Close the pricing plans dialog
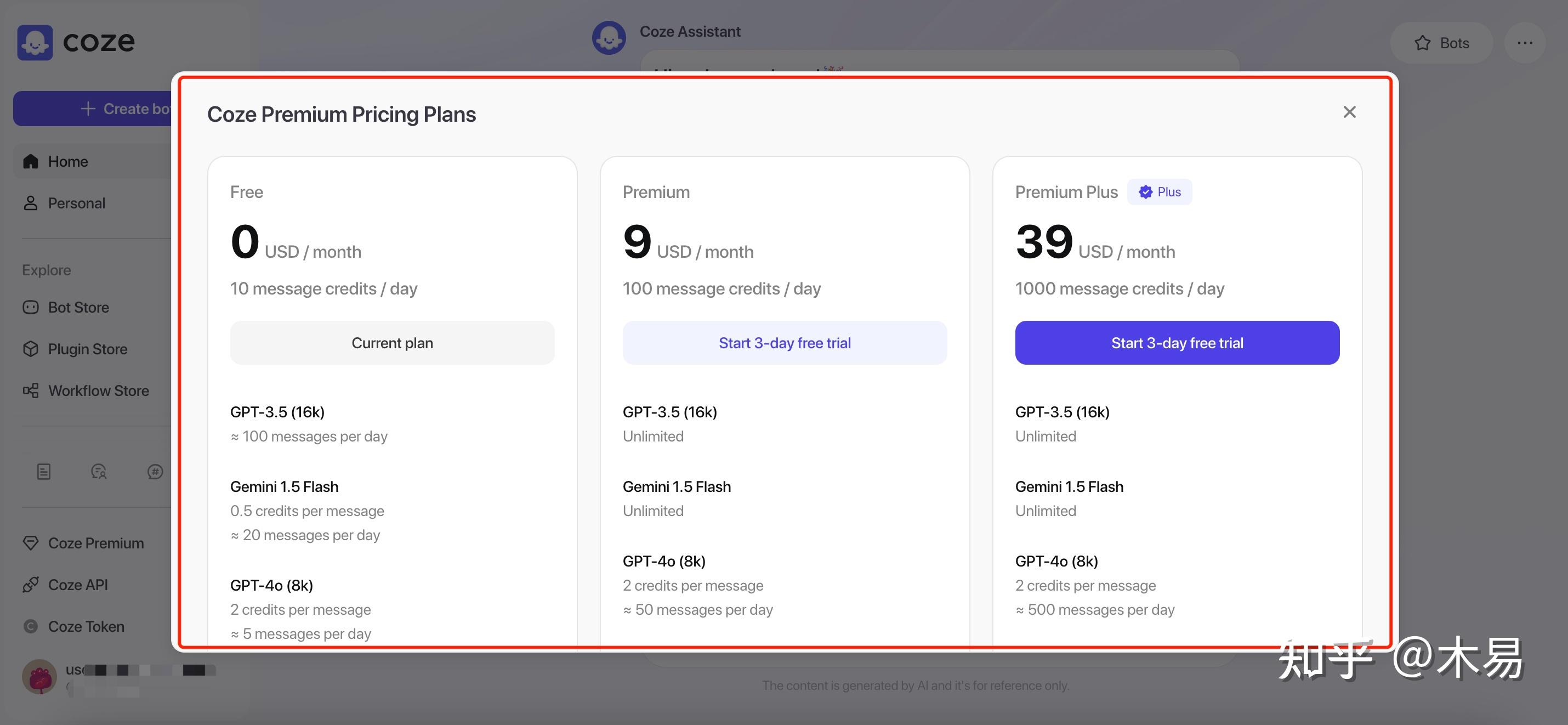 click(x=1349, y=112)
